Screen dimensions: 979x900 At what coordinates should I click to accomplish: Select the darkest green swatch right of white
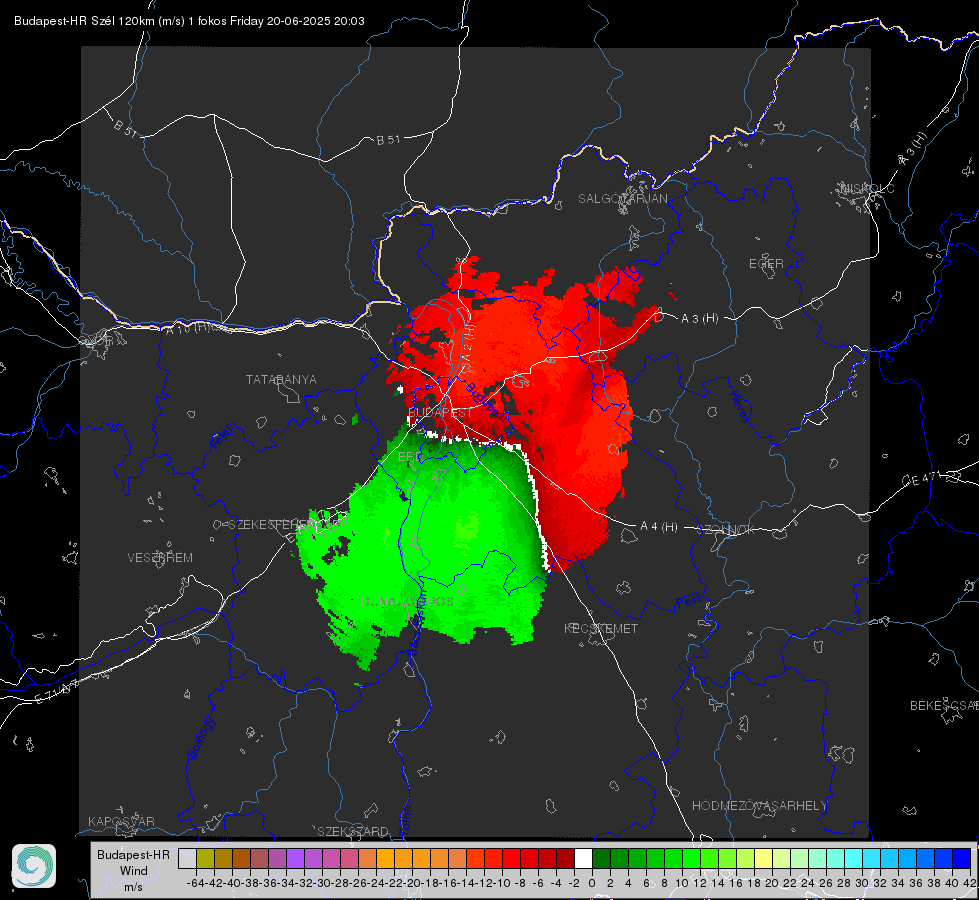(x=601, y=858)
